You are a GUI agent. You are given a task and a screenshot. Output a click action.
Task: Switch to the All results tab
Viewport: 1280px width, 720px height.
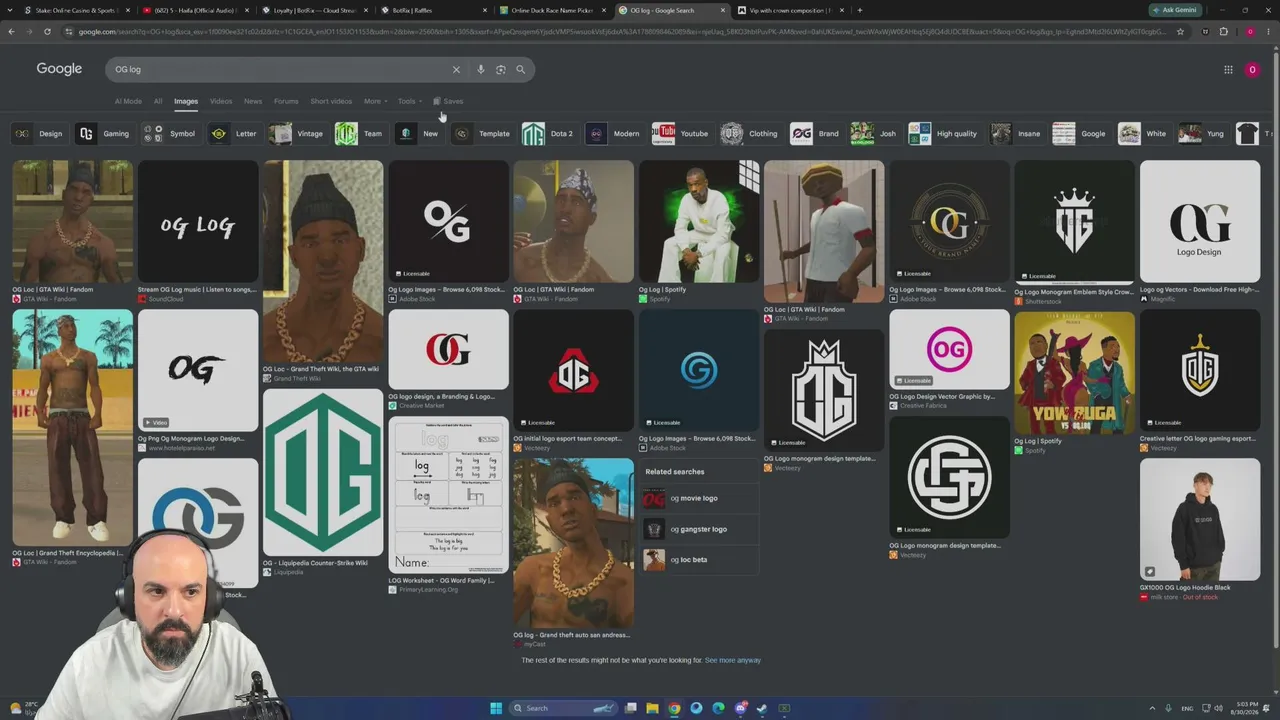pos(158,101)
